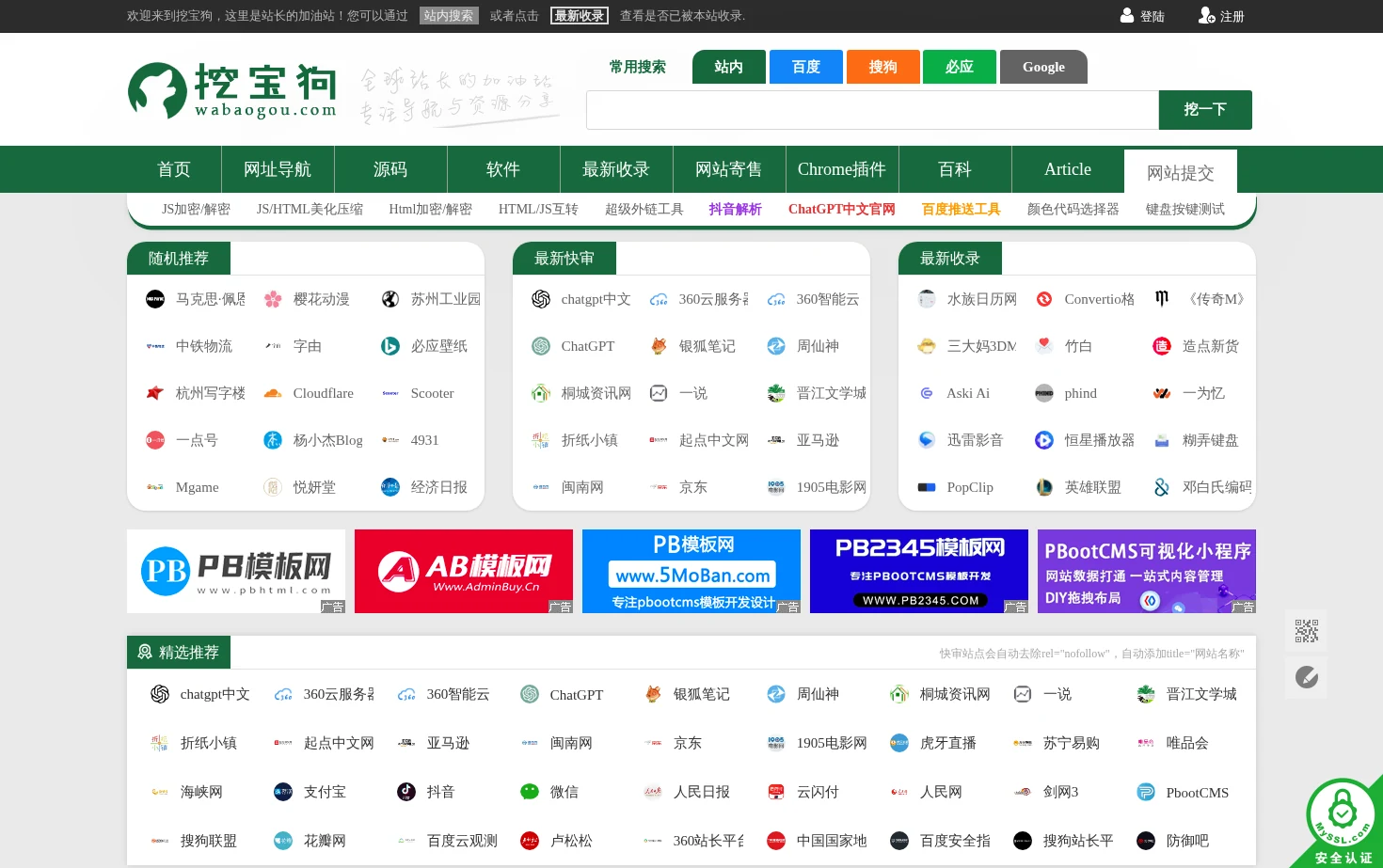Screen dimensions: 1383x868
Task: Click chatgpt中文 icon in 精选推荐
Action: [x=160, y=694]
